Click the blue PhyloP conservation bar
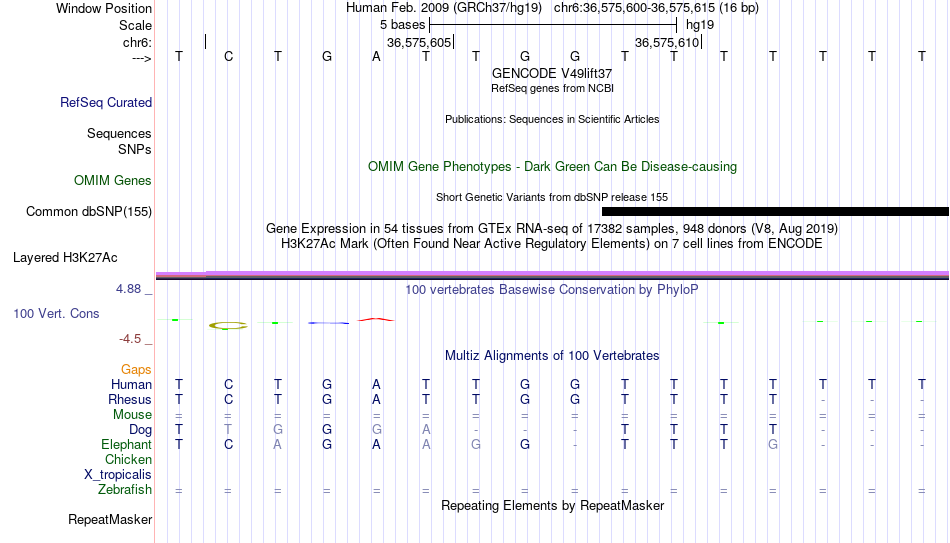This screenshot has width=950, height=543. (x=328, y=323)
